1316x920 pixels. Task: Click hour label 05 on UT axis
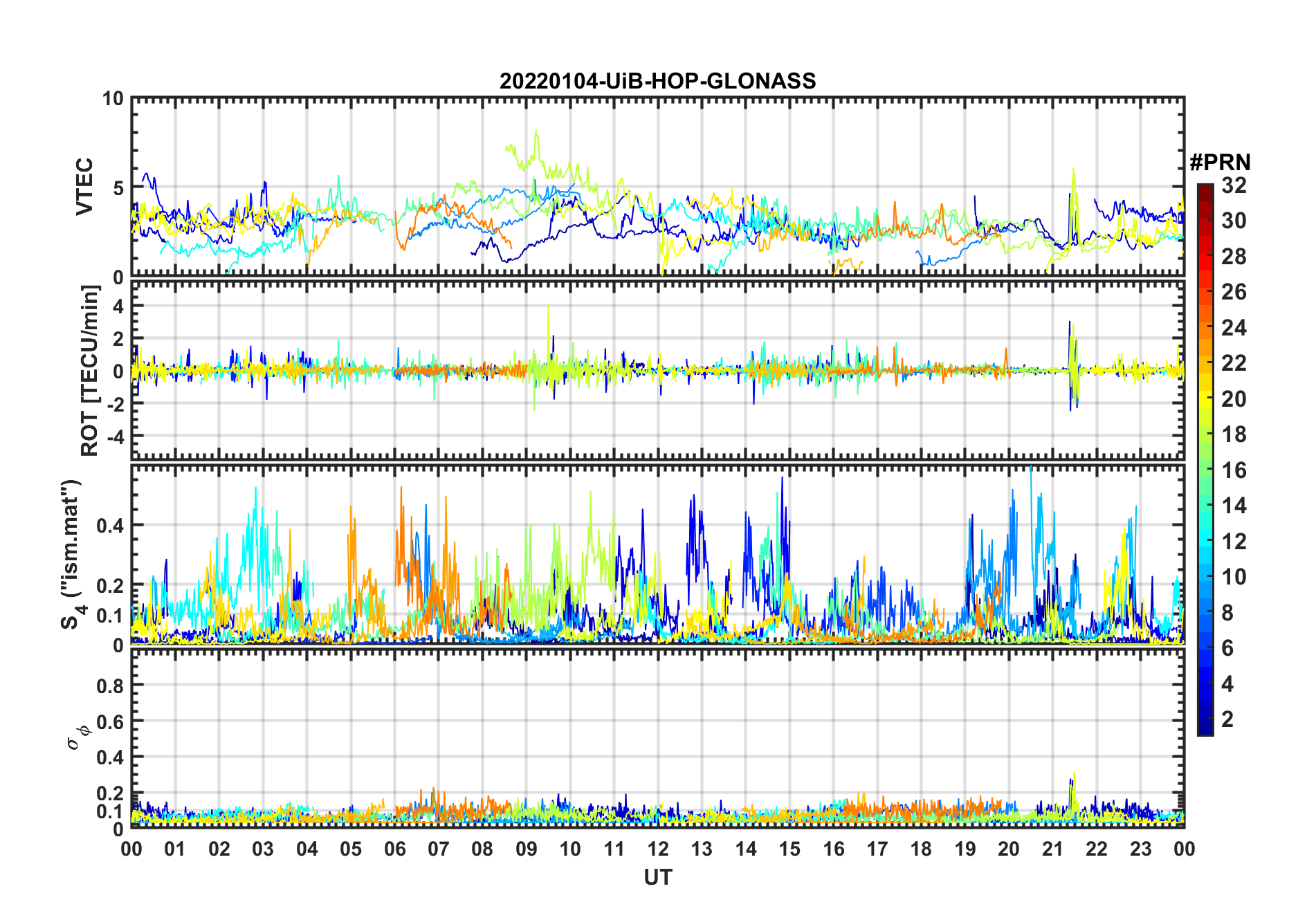click(x=351, y=849)
